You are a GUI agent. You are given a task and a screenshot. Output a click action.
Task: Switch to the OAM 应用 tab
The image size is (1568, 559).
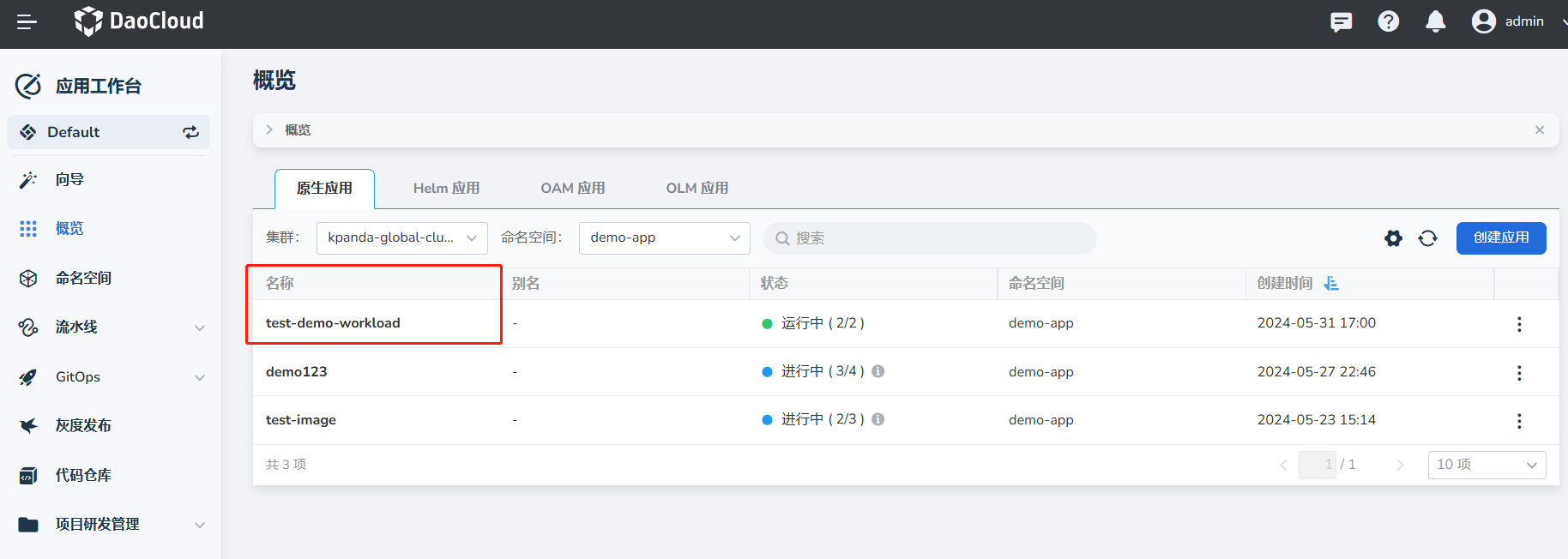pos(572,189)
